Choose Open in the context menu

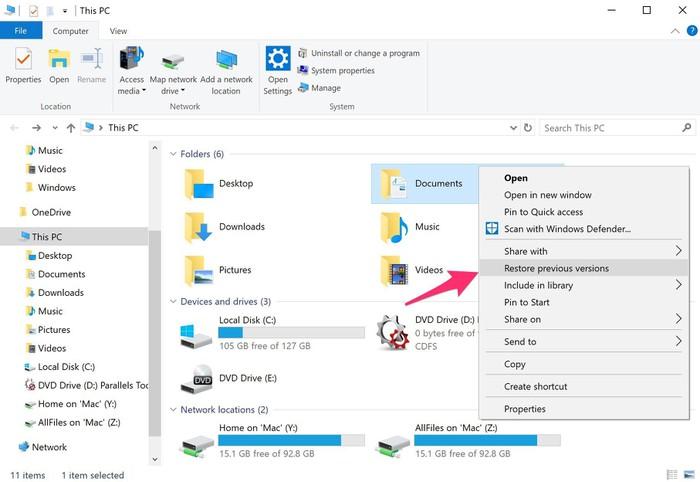tap(584, 178)
